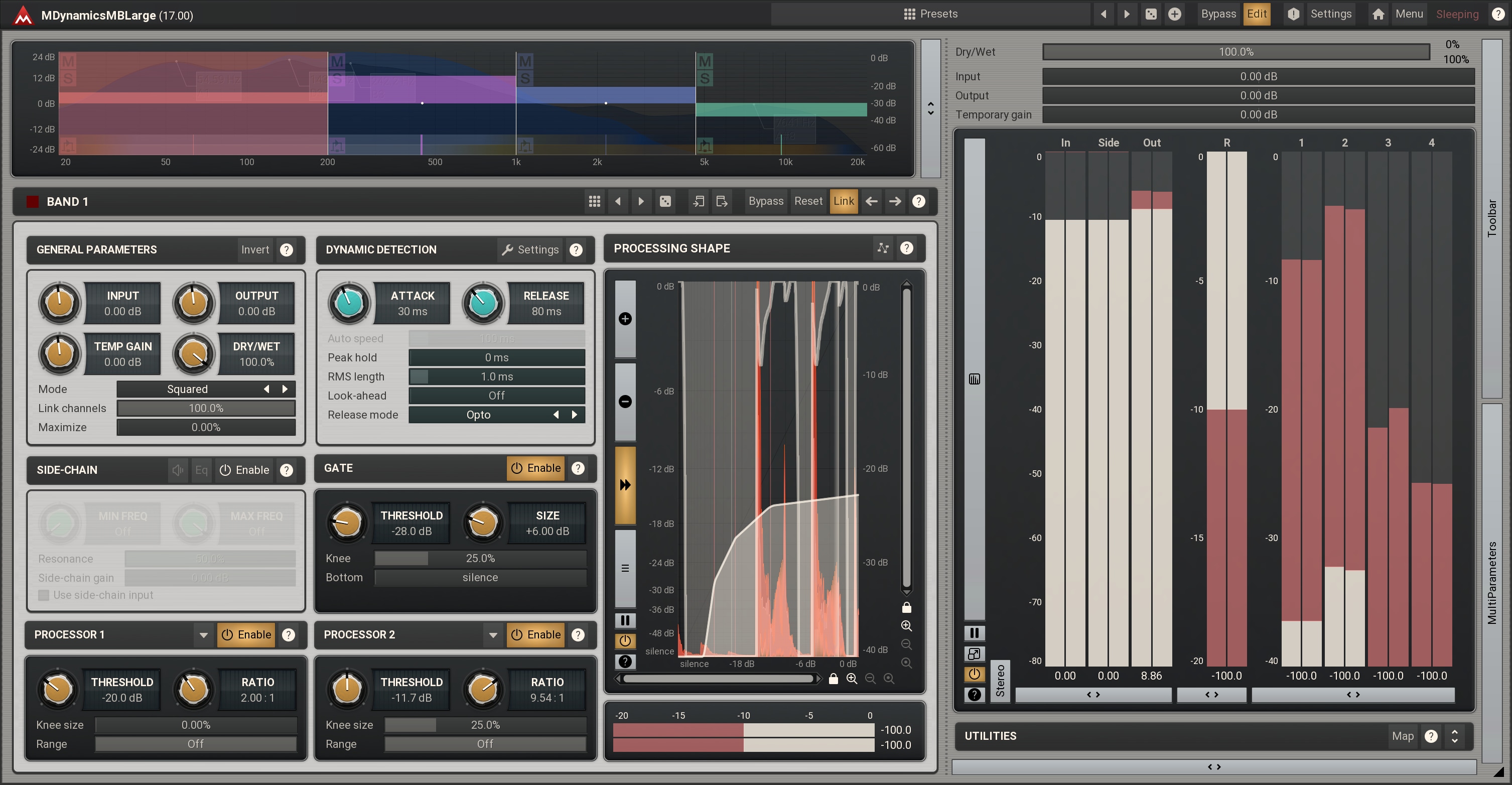Viewport: 1512px width, 785px height.
Task: Click the Processing Shape graph editor icon
Action: pos(882,248)
